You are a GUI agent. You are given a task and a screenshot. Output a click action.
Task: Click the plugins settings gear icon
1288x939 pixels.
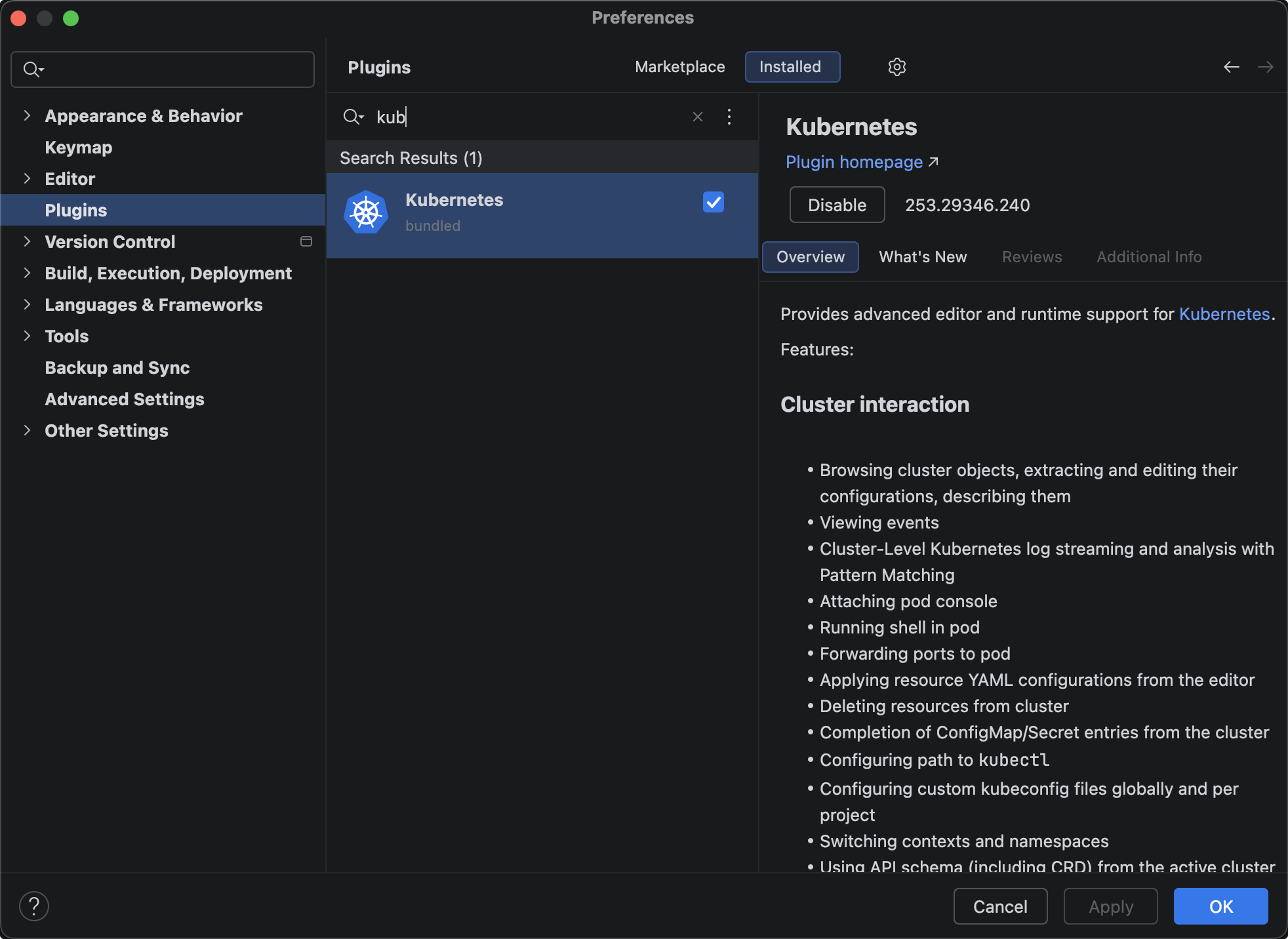click(896, 67)
